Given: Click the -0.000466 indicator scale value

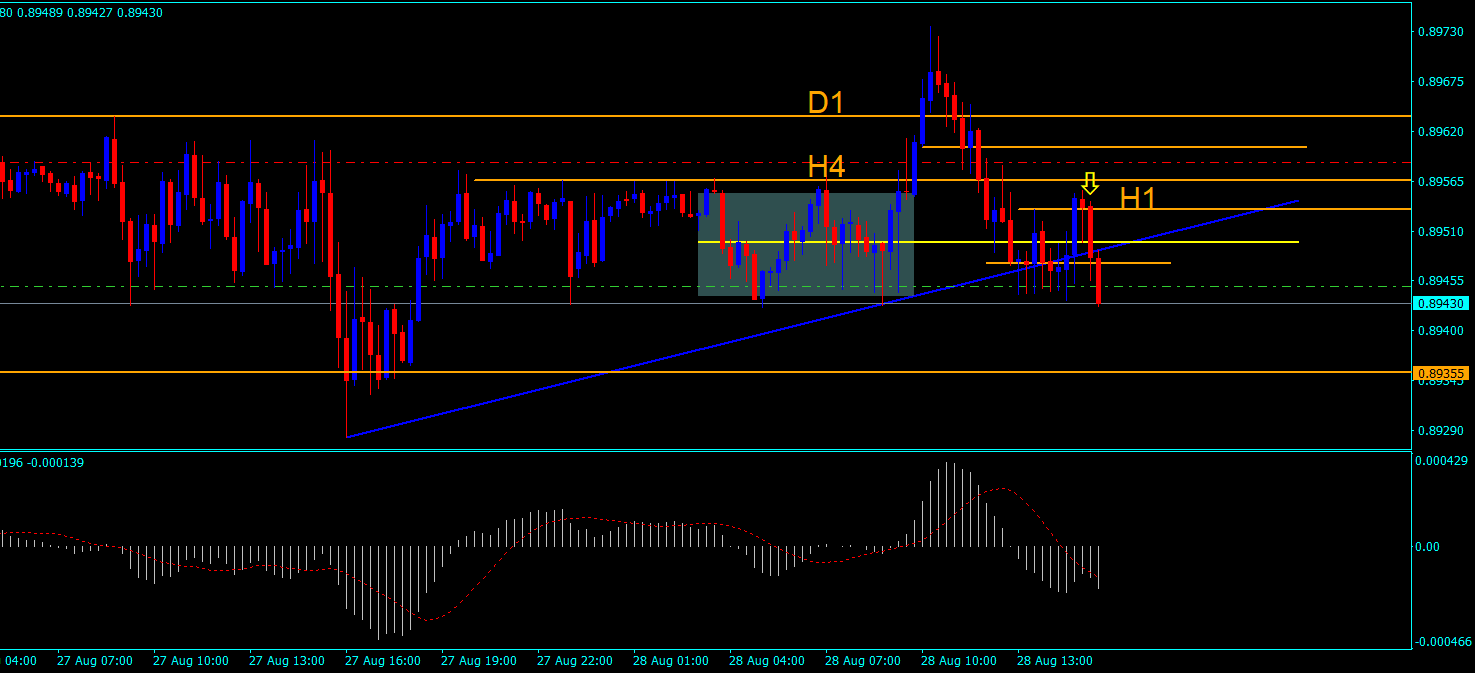Looking at the screenshot, I should point(1444,642).
